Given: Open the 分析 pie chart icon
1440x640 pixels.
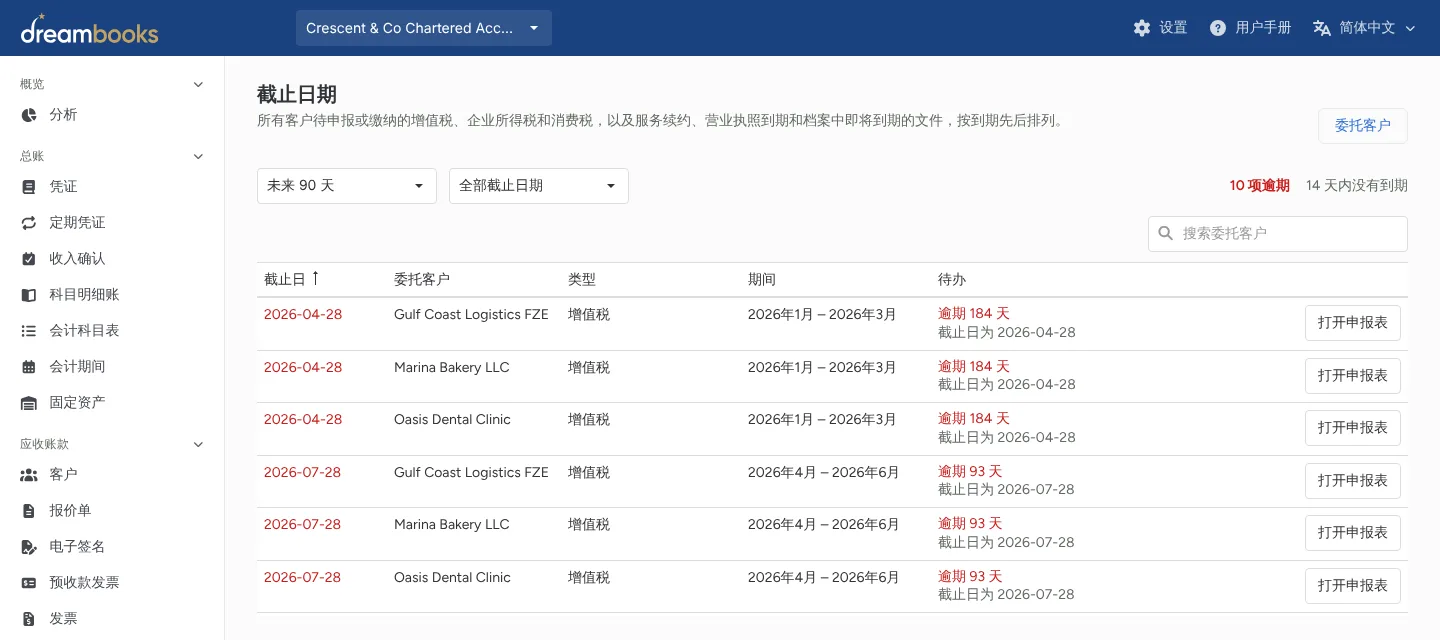Looking at the screenshot, I should [x=29, y=115].
